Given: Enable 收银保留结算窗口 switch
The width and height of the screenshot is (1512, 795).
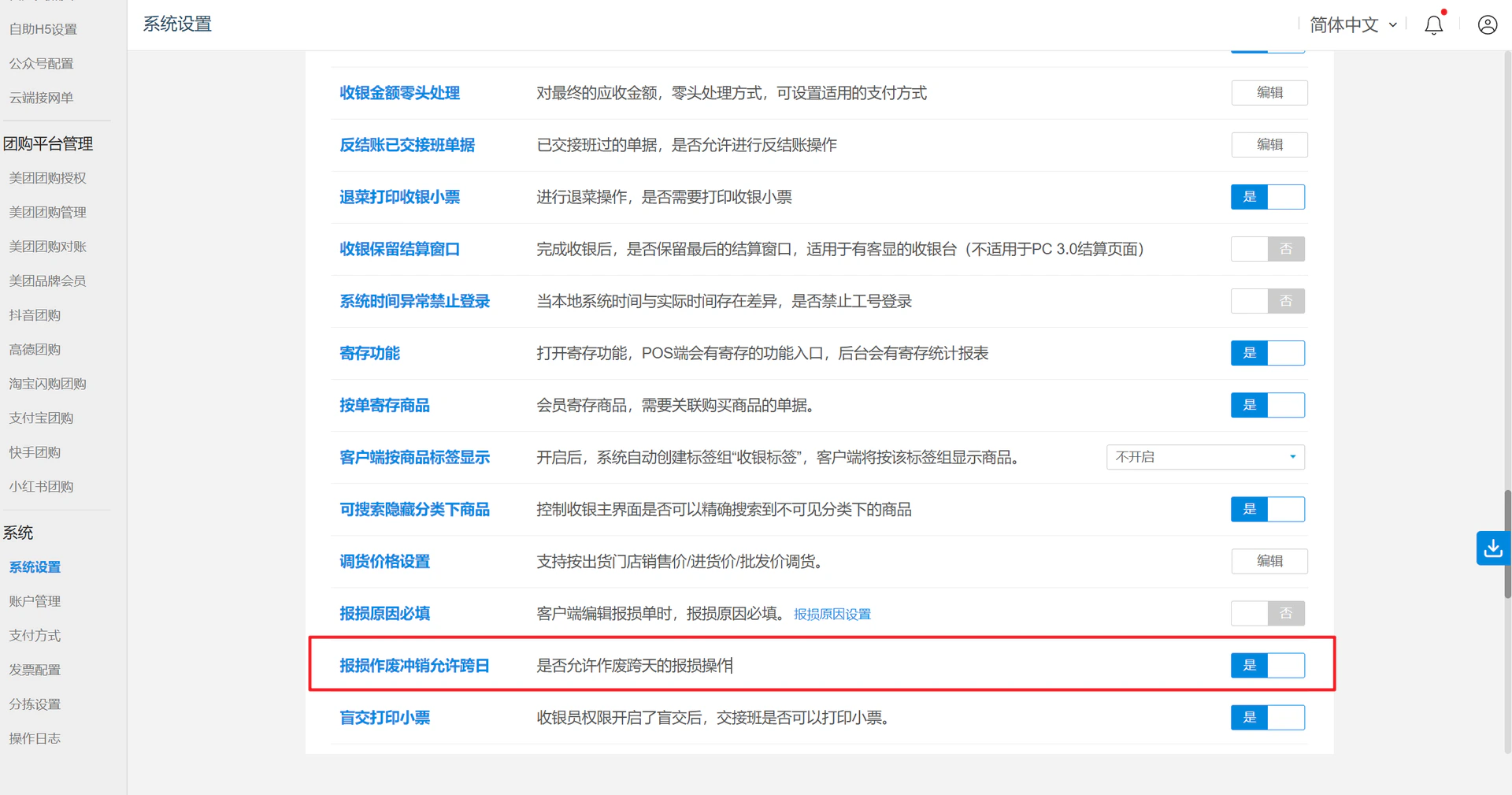Looking at the screenshot, I should point(1268,249).
